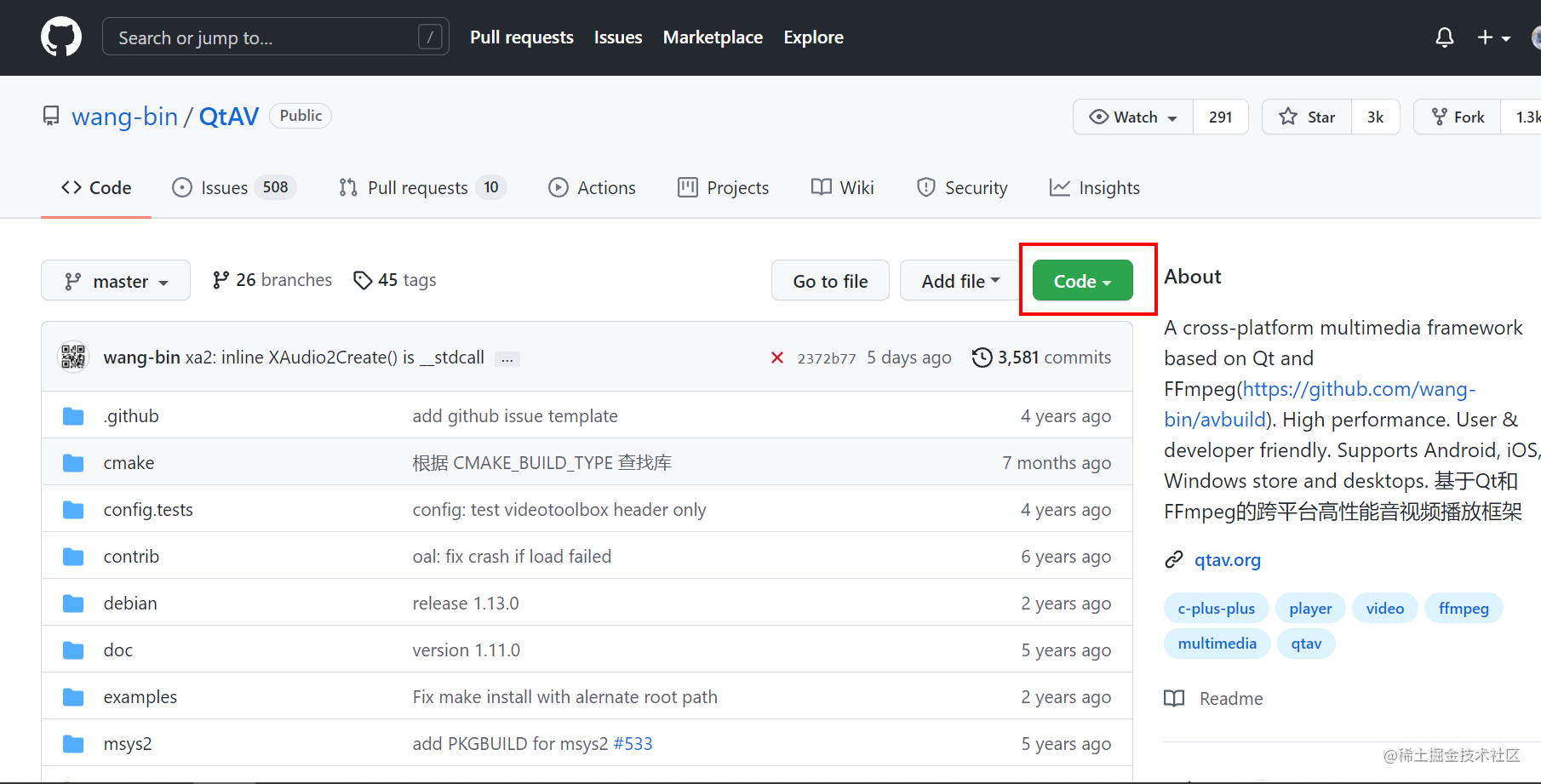This screenshot has height=784, width=1541.
Task: Go to Explore
Action: pos(813,37)
